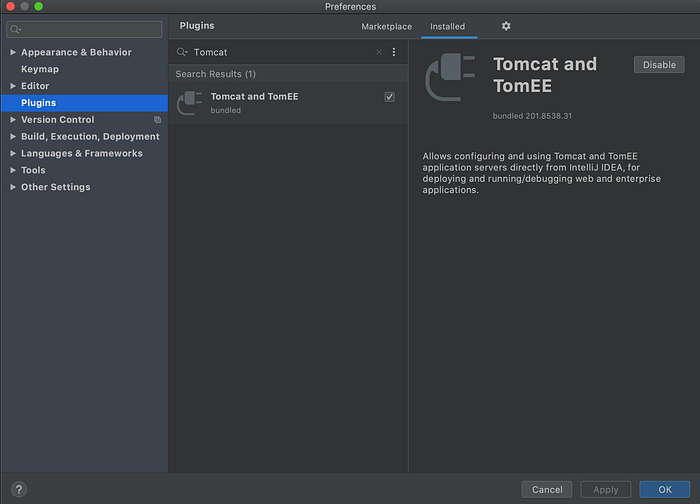700x504 pixels.
Task: Click the large plug icon in details pane
Action: (x=450, y=77)
